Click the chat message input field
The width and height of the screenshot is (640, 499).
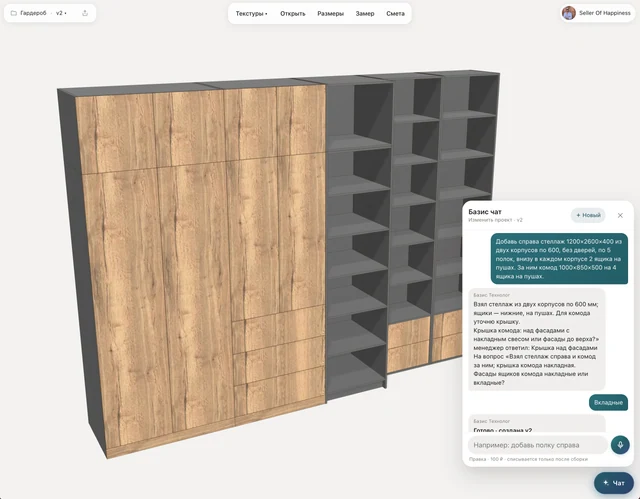click(538, 445)
